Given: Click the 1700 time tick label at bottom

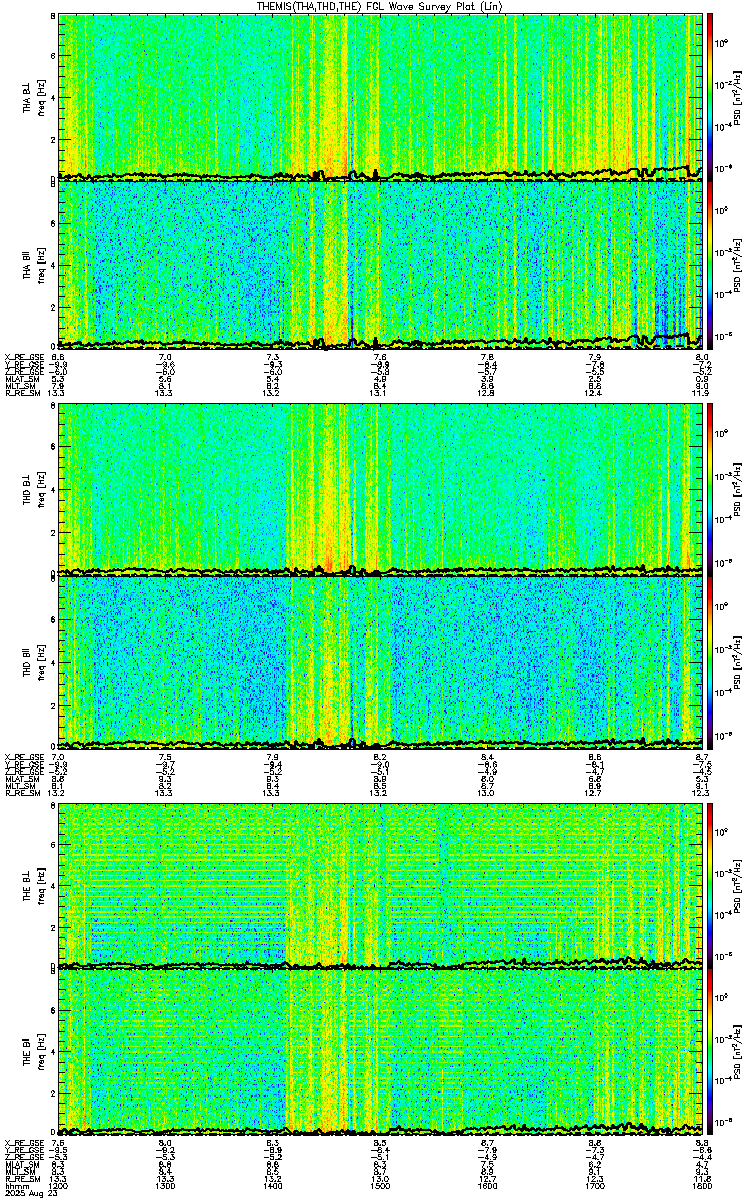Looking at the screenshot, I should tap(596, 1187).
